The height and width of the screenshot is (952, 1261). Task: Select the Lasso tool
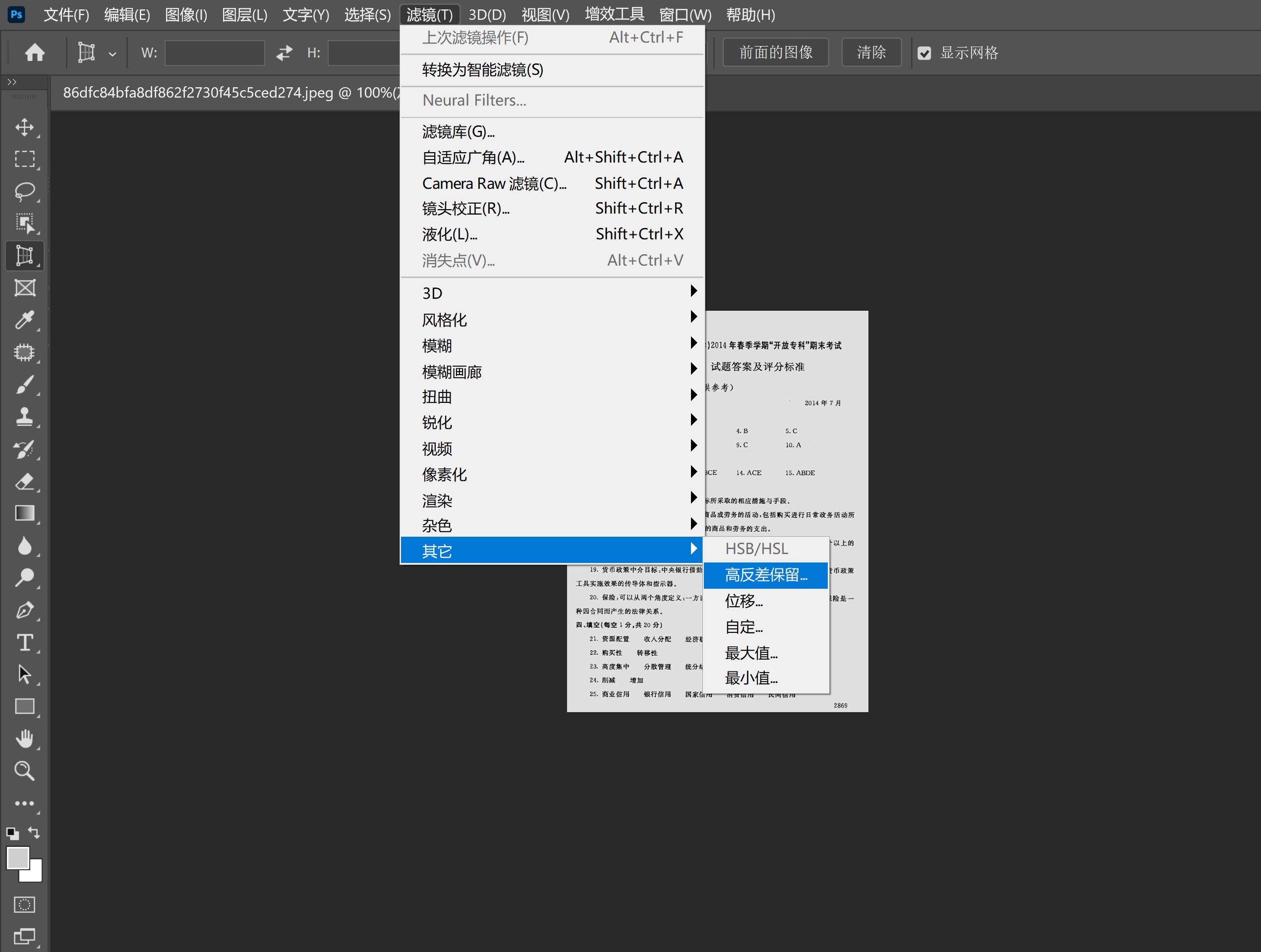(x=24, y=191)
